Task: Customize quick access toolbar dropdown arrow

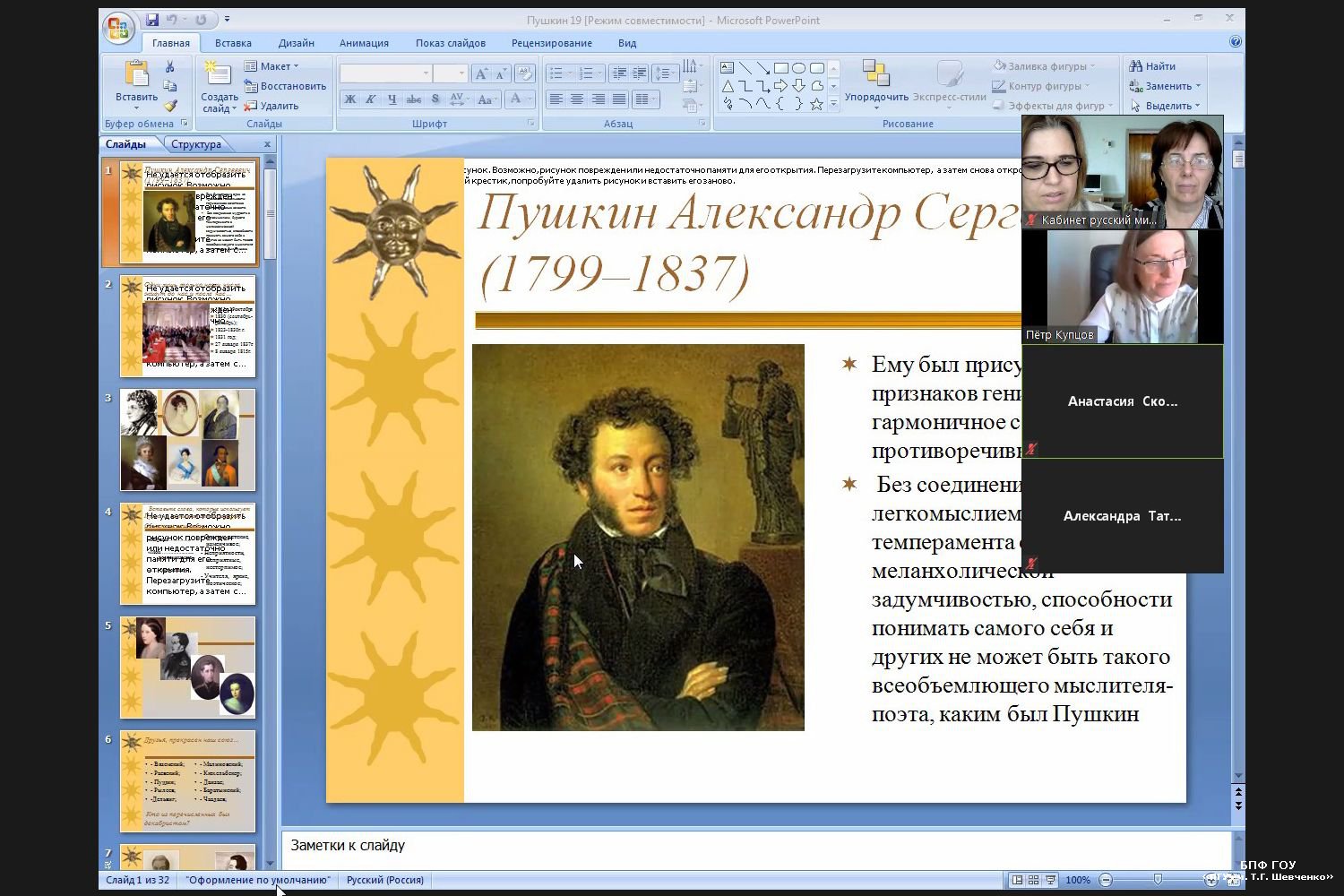Action: [x=227, y=20]
